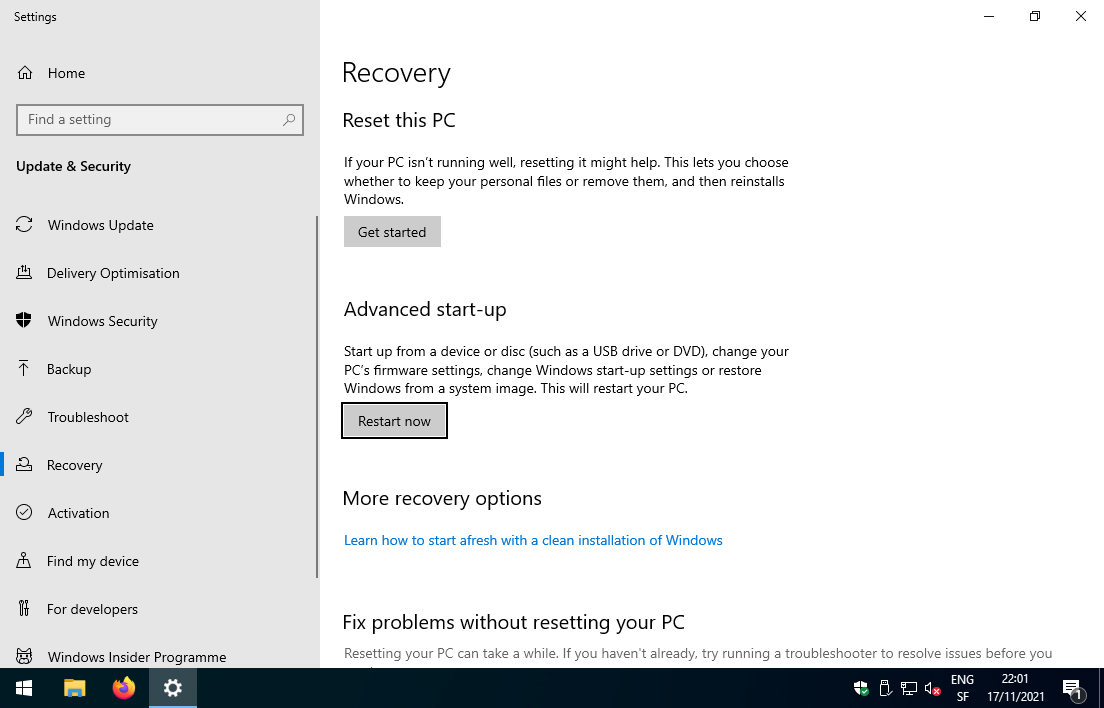Unmute audio via the speaker tray icon
The image size is (1104, 708).
[933, 689]
